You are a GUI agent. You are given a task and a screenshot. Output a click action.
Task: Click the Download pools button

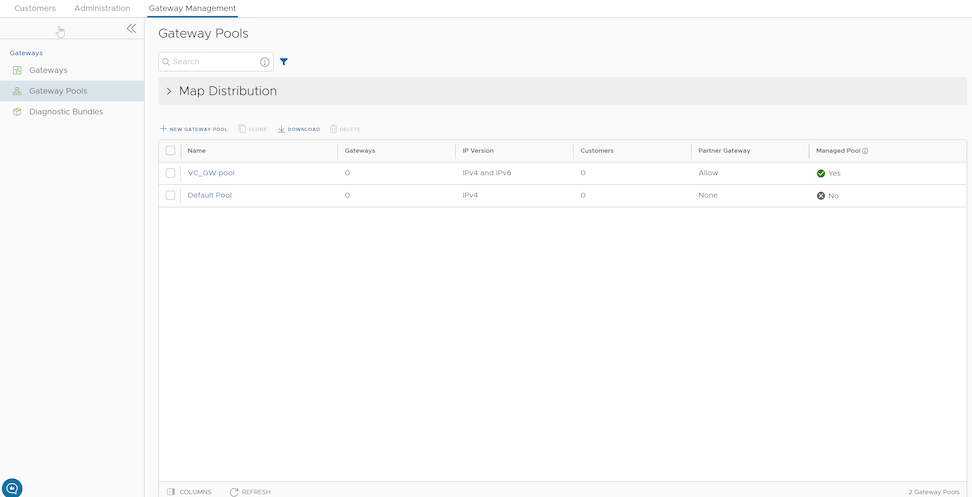pos(299,129)
